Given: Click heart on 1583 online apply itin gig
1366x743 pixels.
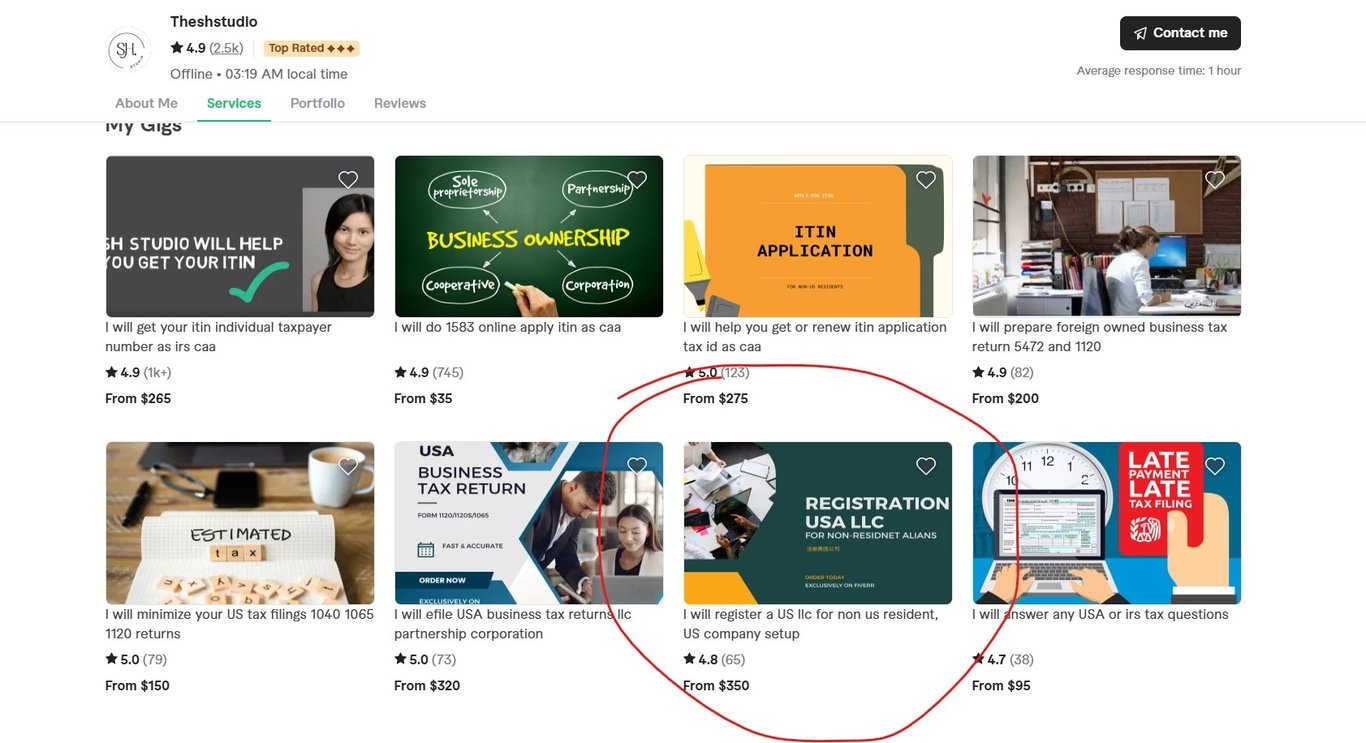Looking at the screenshot, I should coord(637,180).
